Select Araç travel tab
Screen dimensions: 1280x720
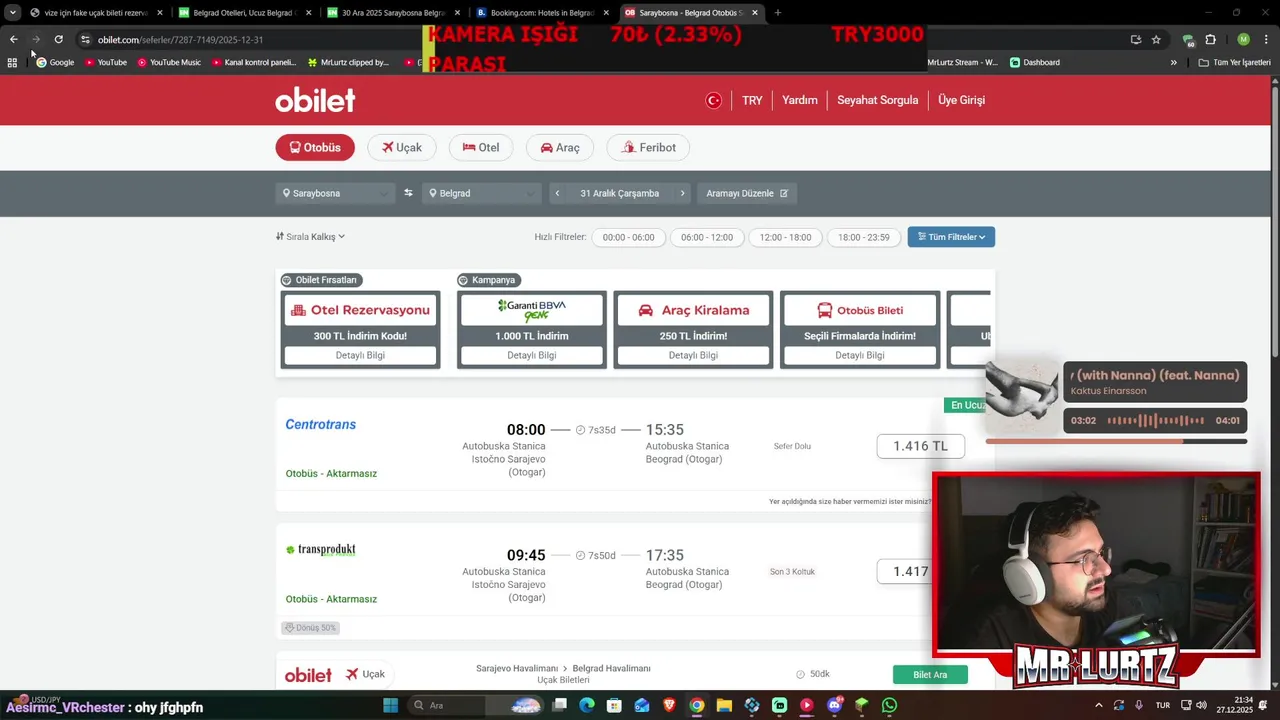tap(560, 147)
